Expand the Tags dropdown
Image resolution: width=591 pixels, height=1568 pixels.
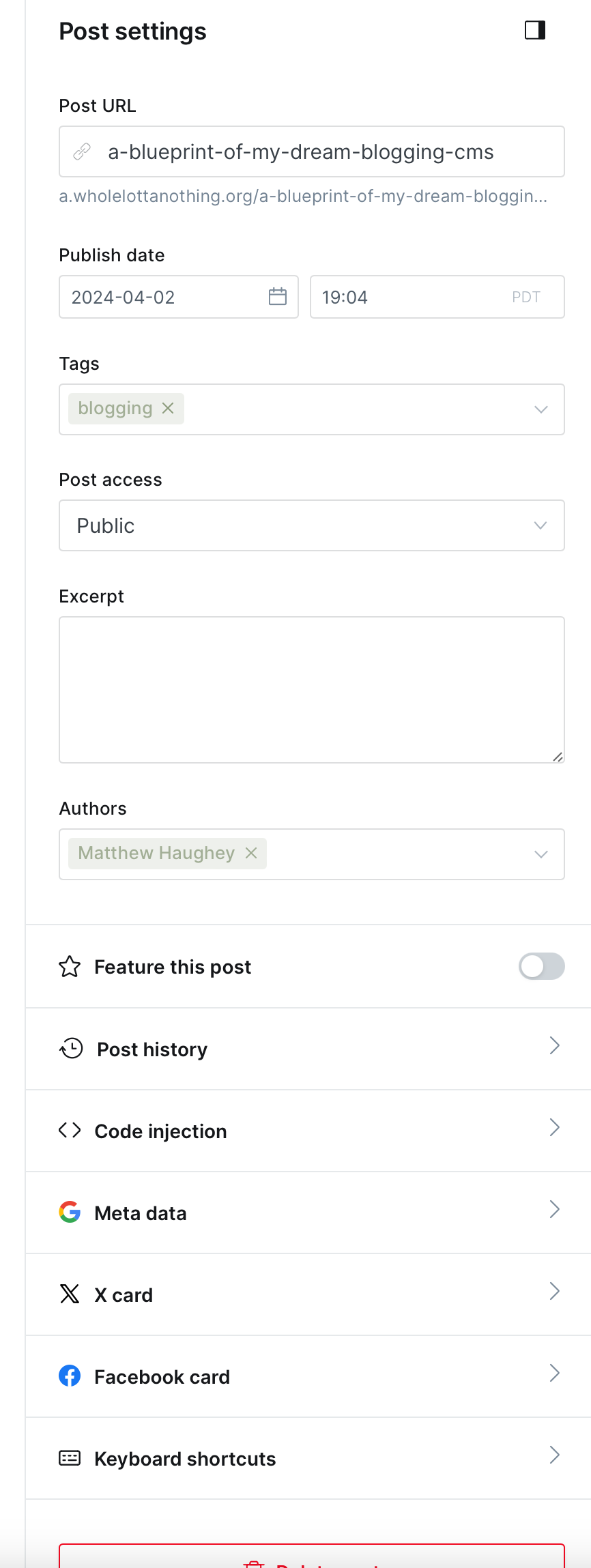[540, 409]
